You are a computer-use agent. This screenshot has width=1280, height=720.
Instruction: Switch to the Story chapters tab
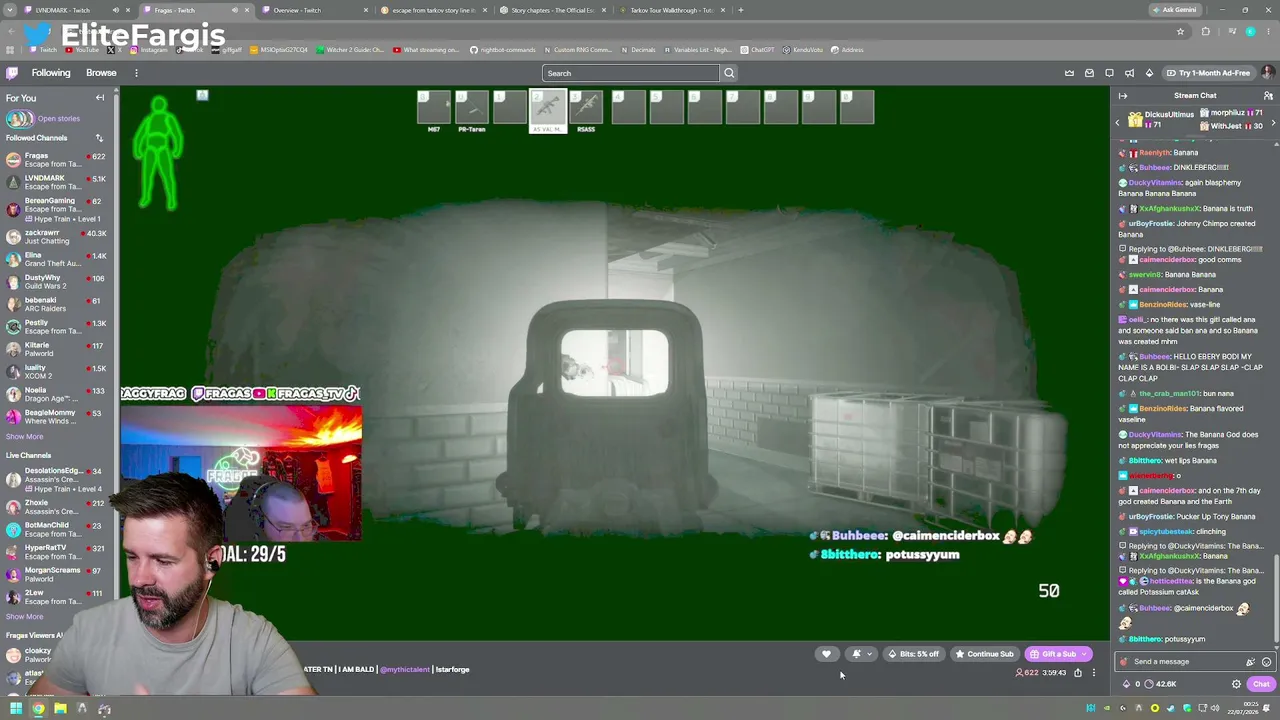point(553,10)
